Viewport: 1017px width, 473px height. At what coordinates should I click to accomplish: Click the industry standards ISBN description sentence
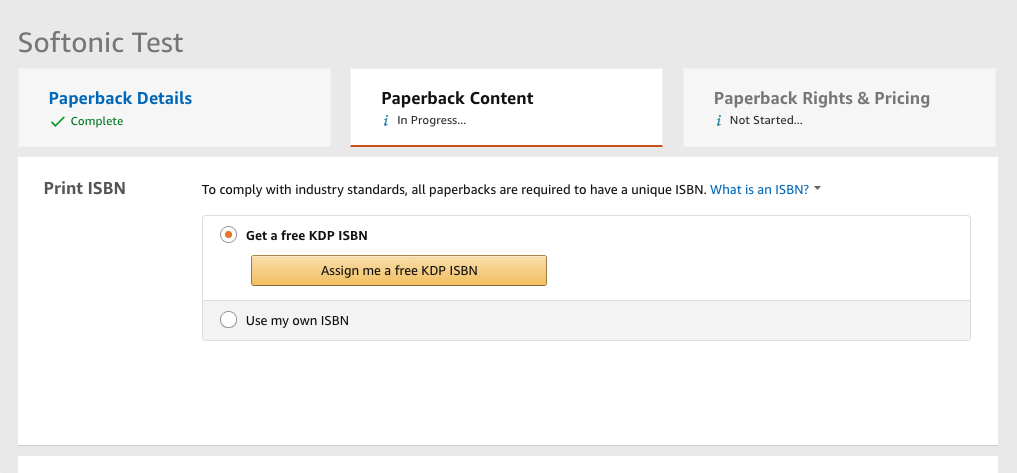(454, 189)
